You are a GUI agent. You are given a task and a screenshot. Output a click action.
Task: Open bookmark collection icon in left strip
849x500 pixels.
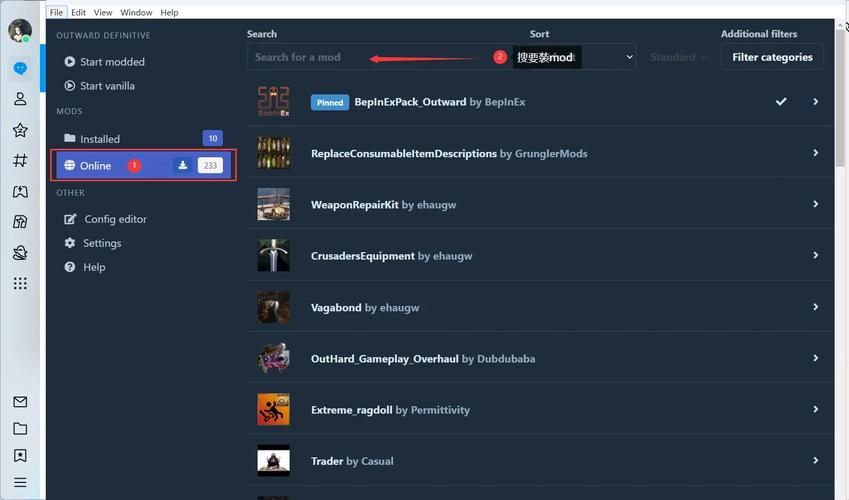click(20, 456)
